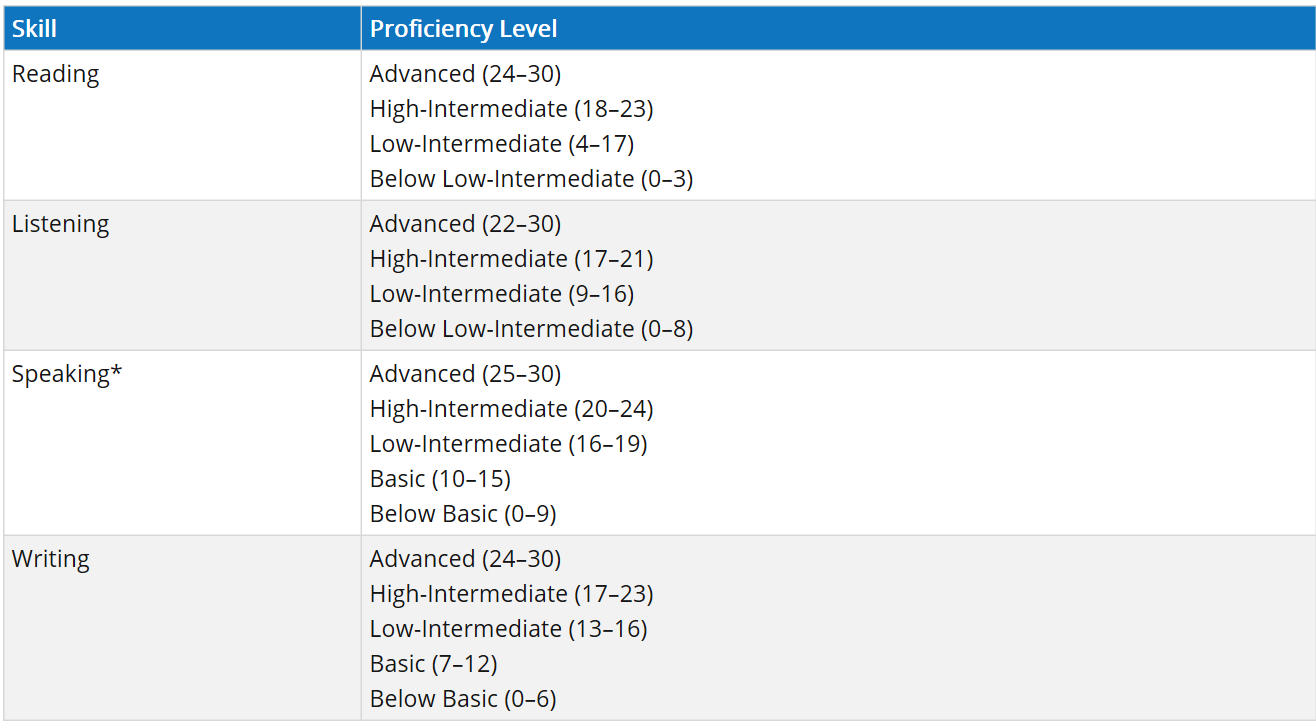Click Speaking Advanced (25–30) text
Image resolution: width=1316 pixels, height=724 pixels.
(x=465, y=374)
